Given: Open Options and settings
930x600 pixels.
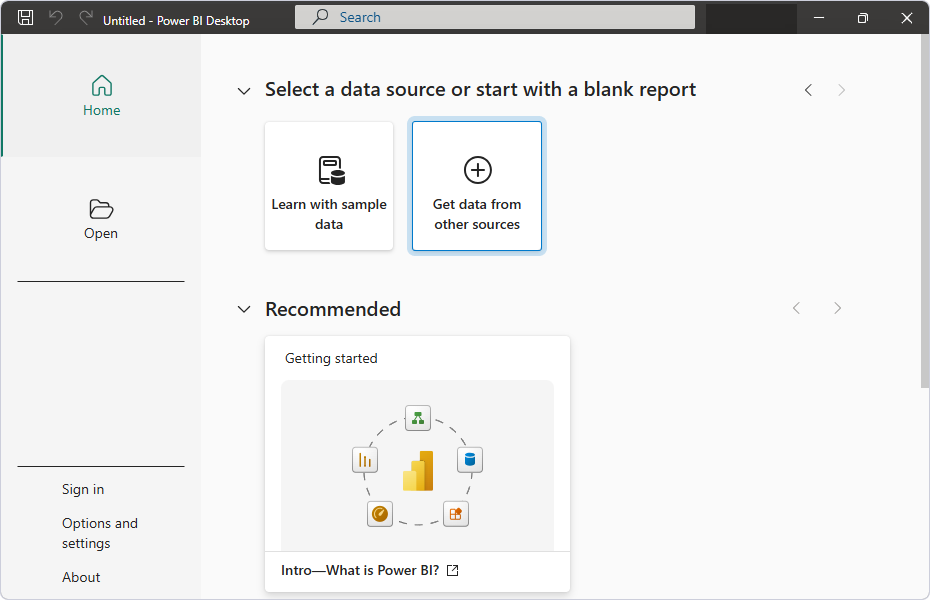Looking at the screenshot, I should click(100, 533).
